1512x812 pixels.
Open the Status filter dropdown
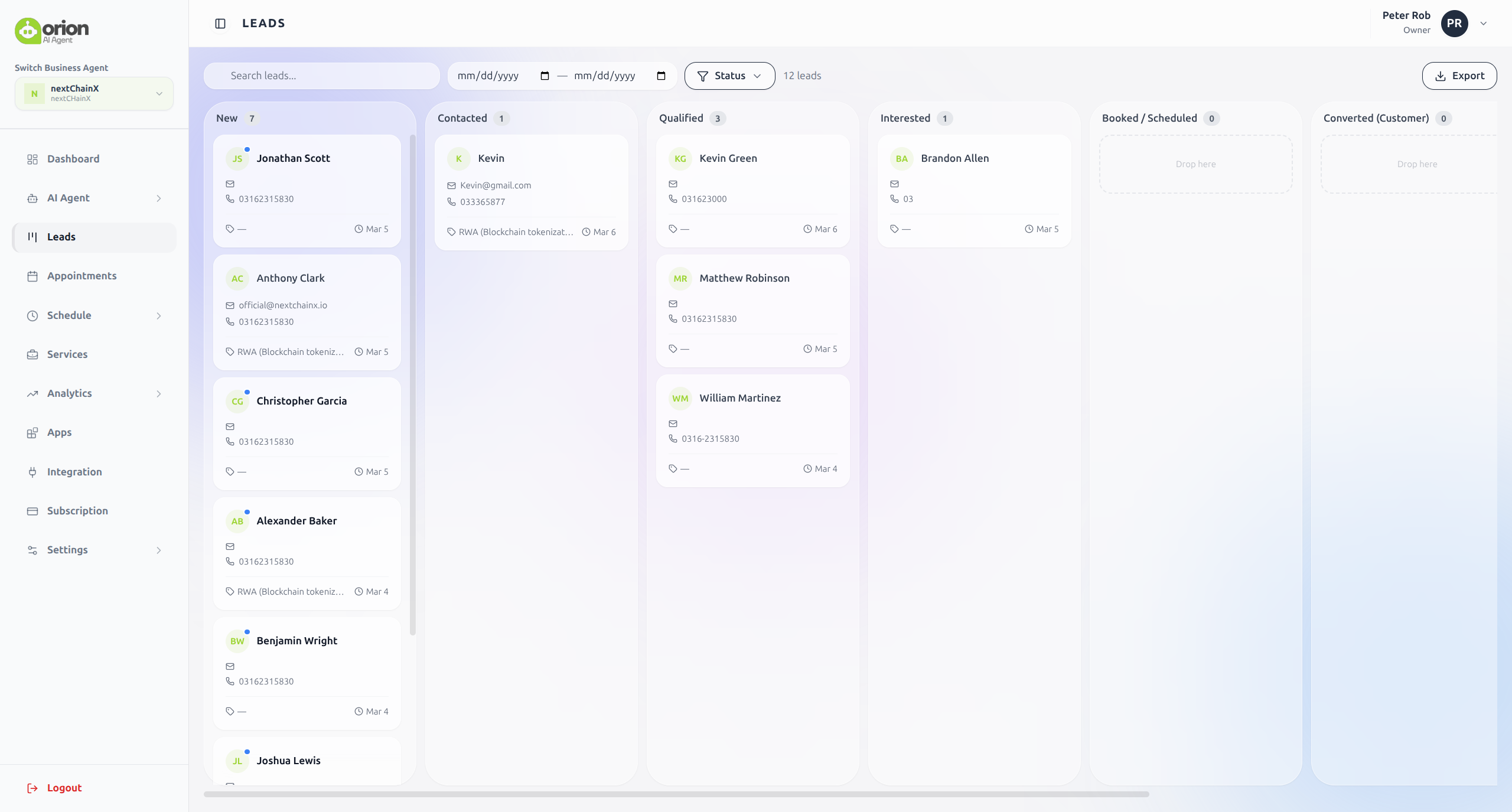tap(729, 76)
